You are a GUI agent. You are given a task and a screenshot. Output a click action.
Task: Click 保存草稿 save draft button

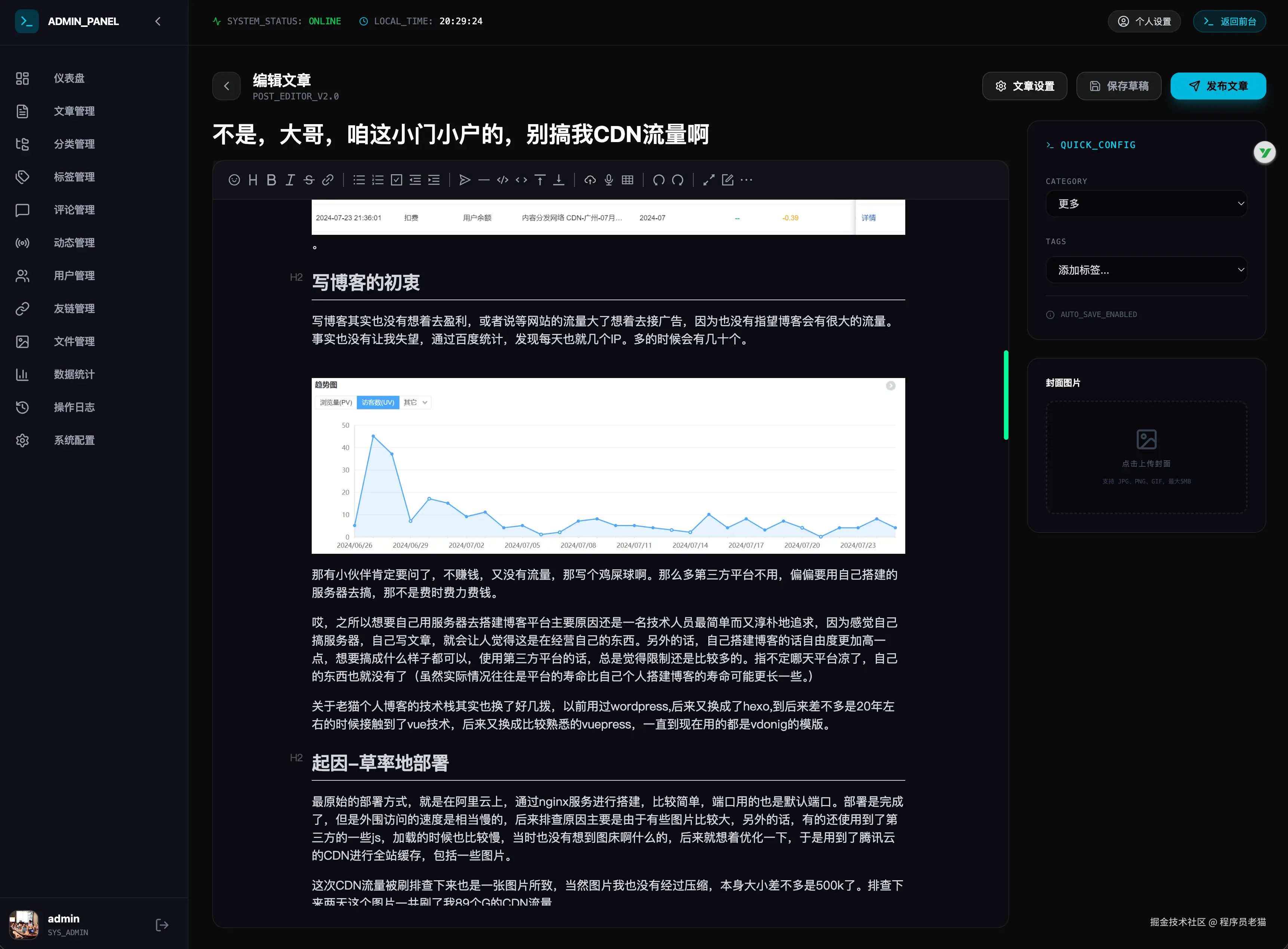click(x=1119, y=86)
